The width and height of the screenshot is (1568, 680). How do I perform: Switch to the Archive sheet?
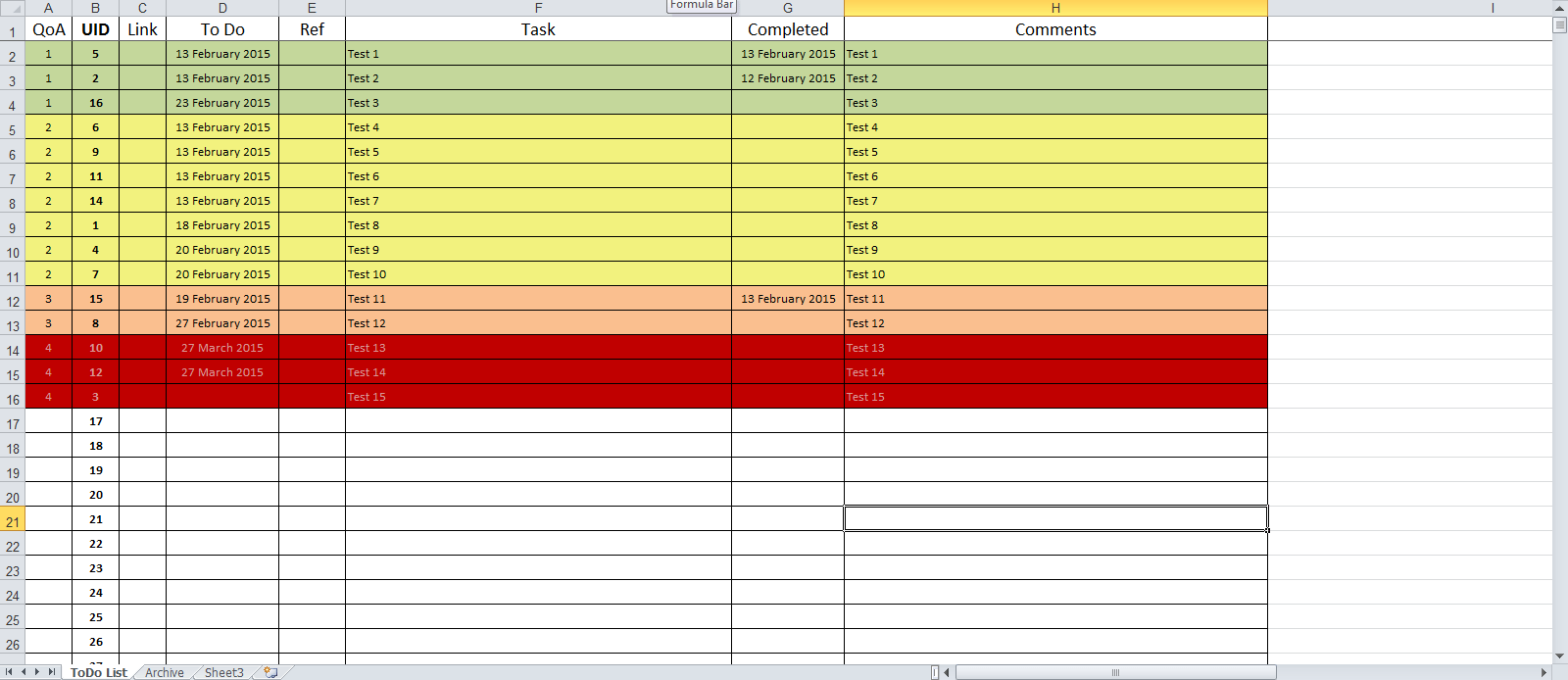click(165, 672)
